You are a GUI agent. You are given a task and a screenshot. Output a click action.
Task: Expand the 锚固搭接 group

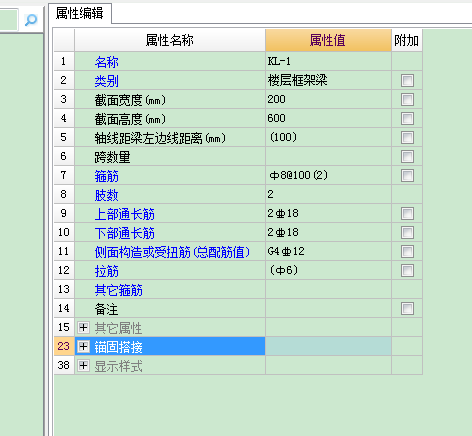click(x=83, y=347)
